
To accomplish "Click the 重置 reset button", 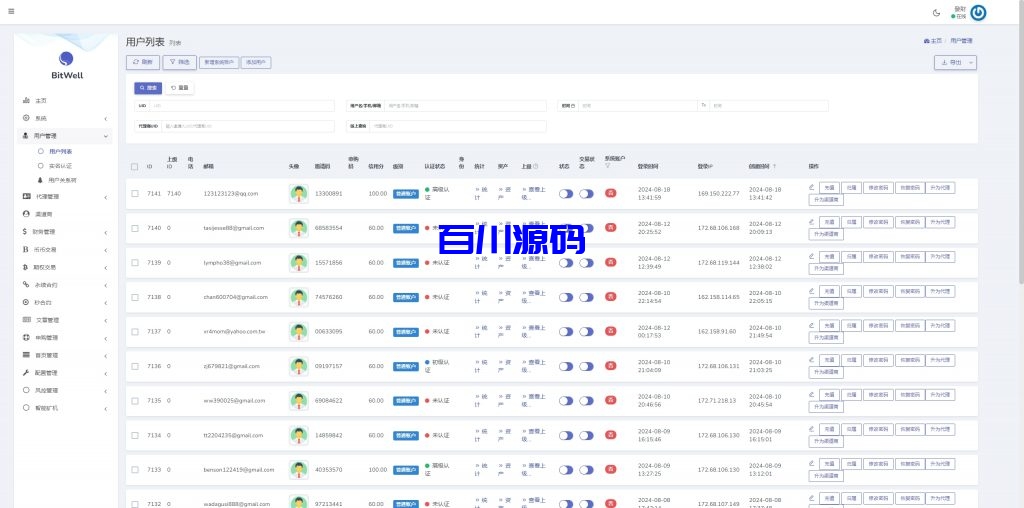I will pos(180,87).
